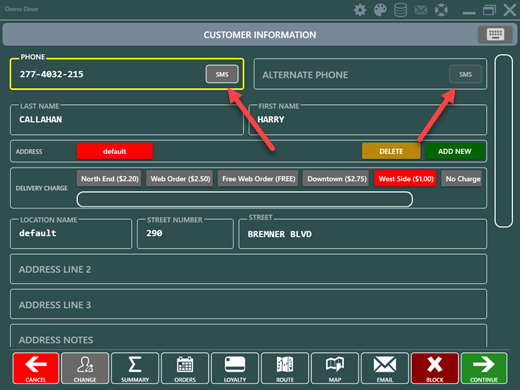Choose the No Charge delivery option
The width and height of the screenshot is (520, 390).
click(x=462, y=179)
